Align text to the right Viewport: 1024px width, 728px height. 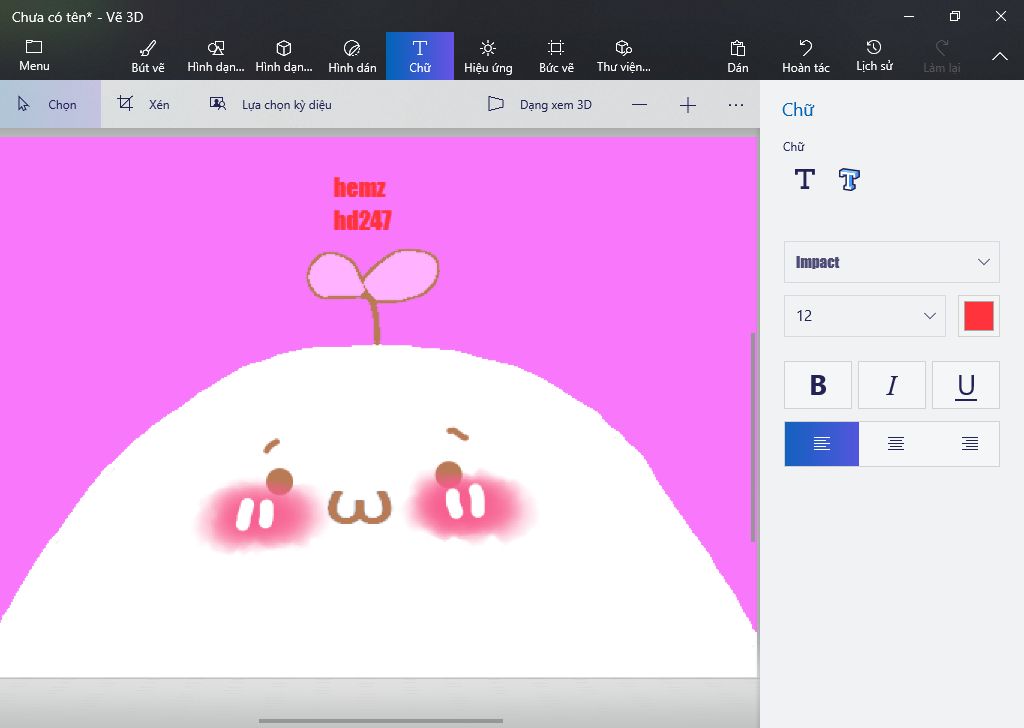970,444
